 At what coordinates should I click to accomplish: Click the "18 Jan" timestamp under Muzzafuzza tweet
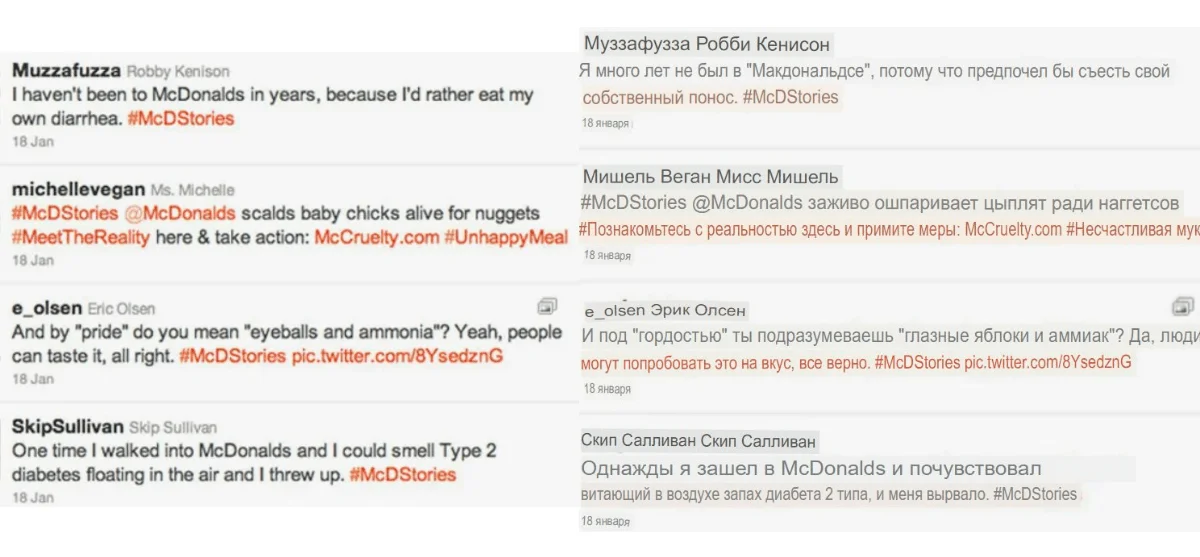tap(33, 142)
